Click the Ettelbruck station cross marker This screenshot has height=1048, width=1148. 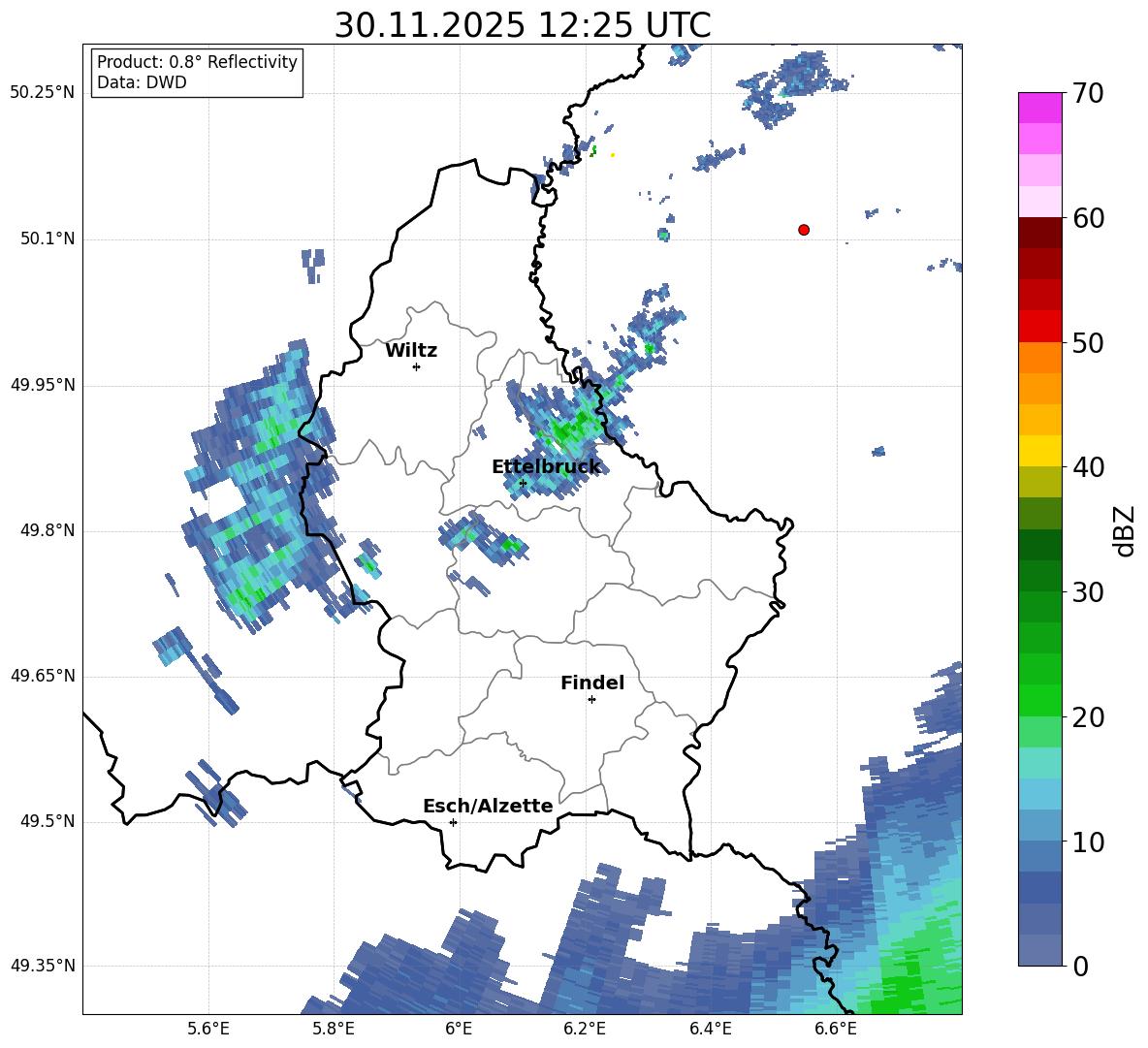523,483
